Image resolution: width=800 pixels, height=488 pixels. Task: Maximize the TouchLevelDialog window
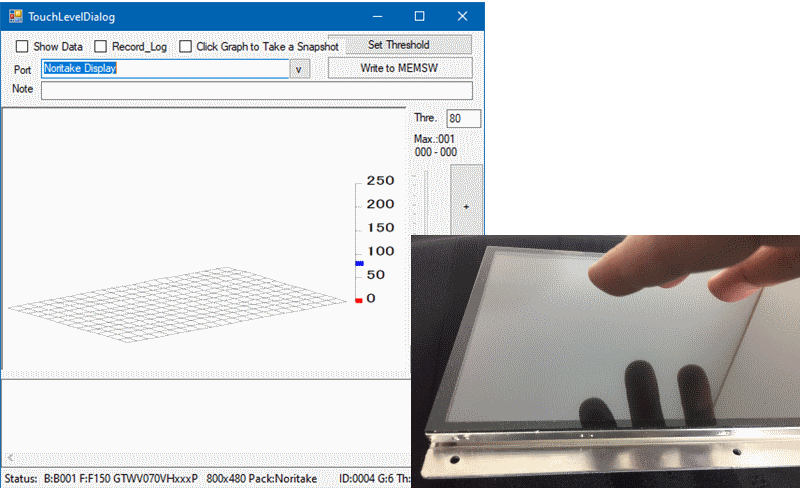click(419, 16)
